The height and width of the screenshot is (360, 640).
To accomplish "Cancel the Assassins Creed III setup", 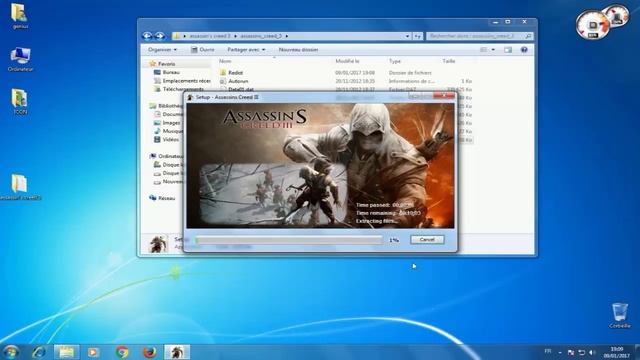I will [427, 240].
